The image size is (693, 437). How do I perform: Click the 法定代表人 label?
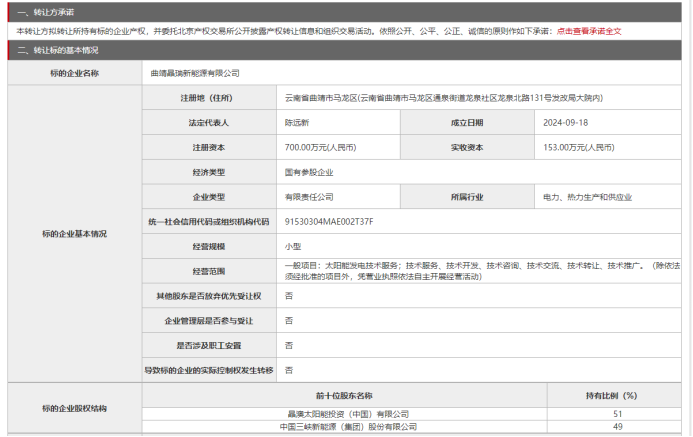209,123
